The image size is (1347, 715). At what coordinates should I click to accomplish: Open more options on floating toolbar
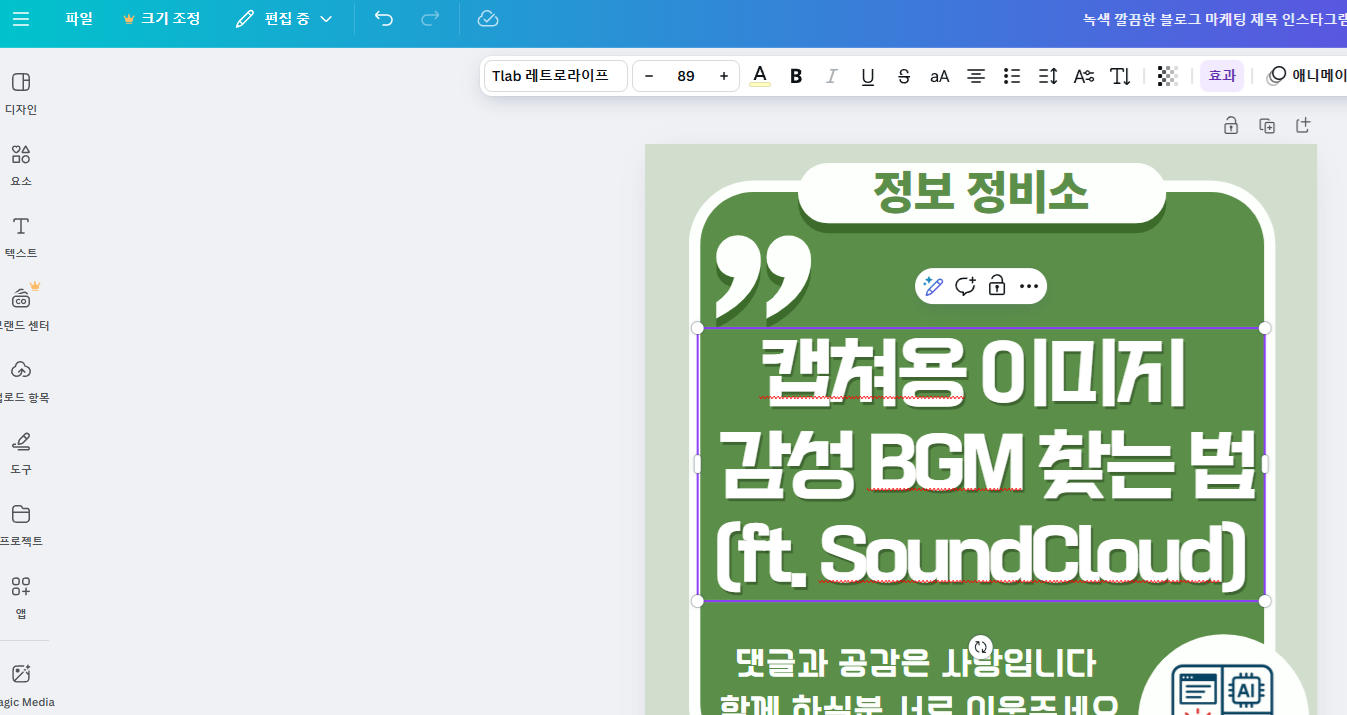[1029, 286]
